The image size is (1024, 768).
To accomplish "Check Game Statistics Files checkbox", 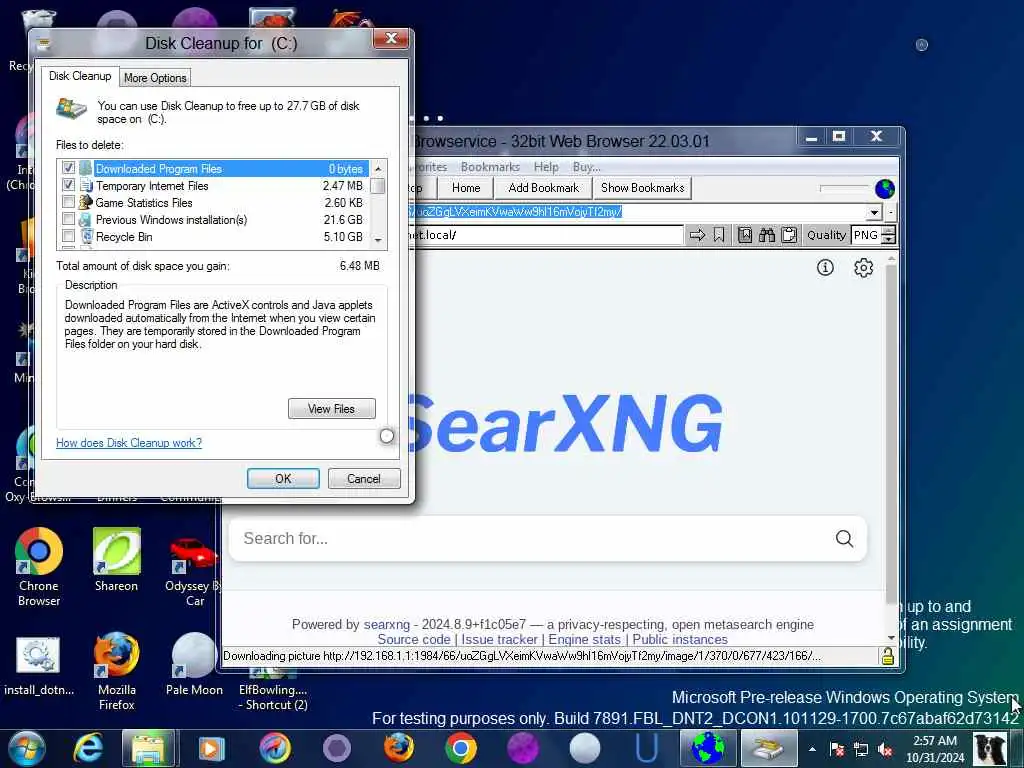I will 68,202.
